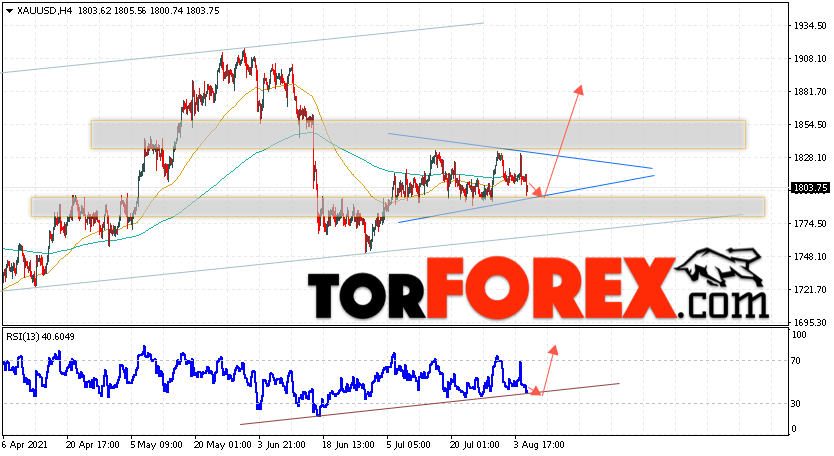Viewport: 834px width, 456px height.
Task: Click price level 1908.10 on scale
Action: click(810, 59)
